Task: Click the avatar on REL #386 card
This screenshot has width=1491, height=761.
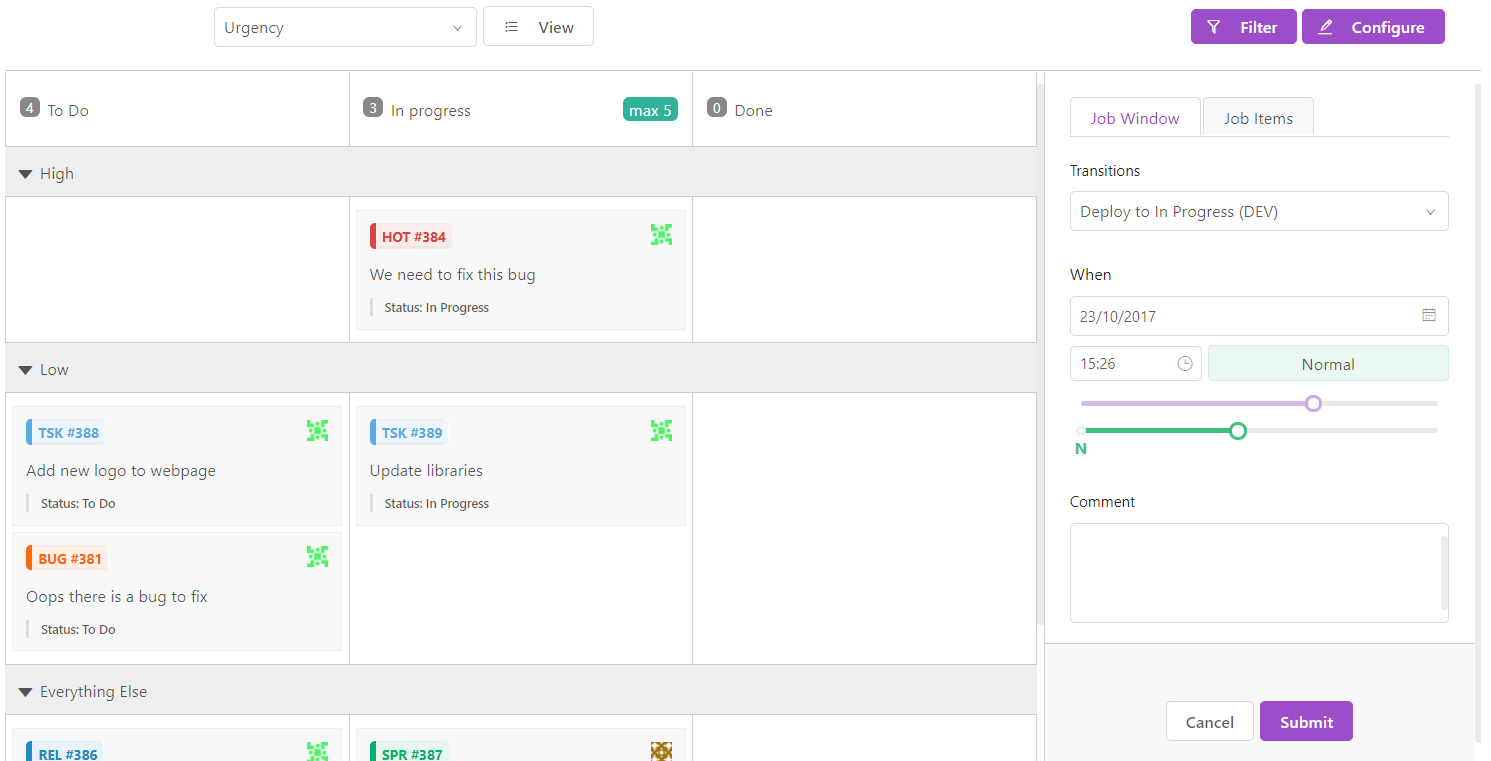Action: 317,751
